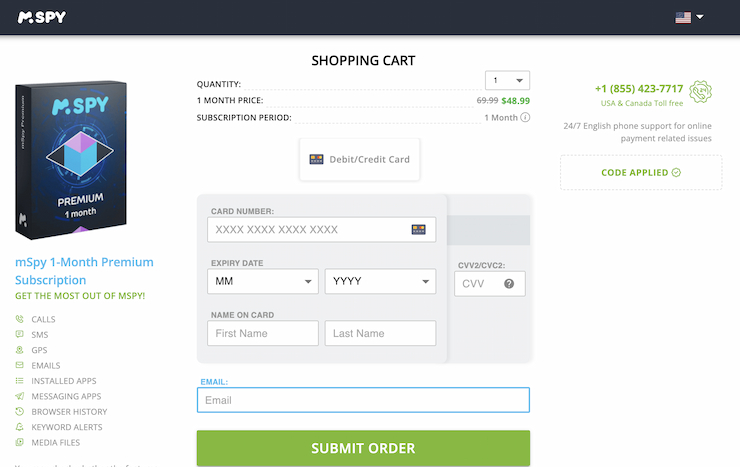The width and height of the screenshot is (740, 467).
Task: Click the Keyword Alerts bell icon
Action: 19,427
